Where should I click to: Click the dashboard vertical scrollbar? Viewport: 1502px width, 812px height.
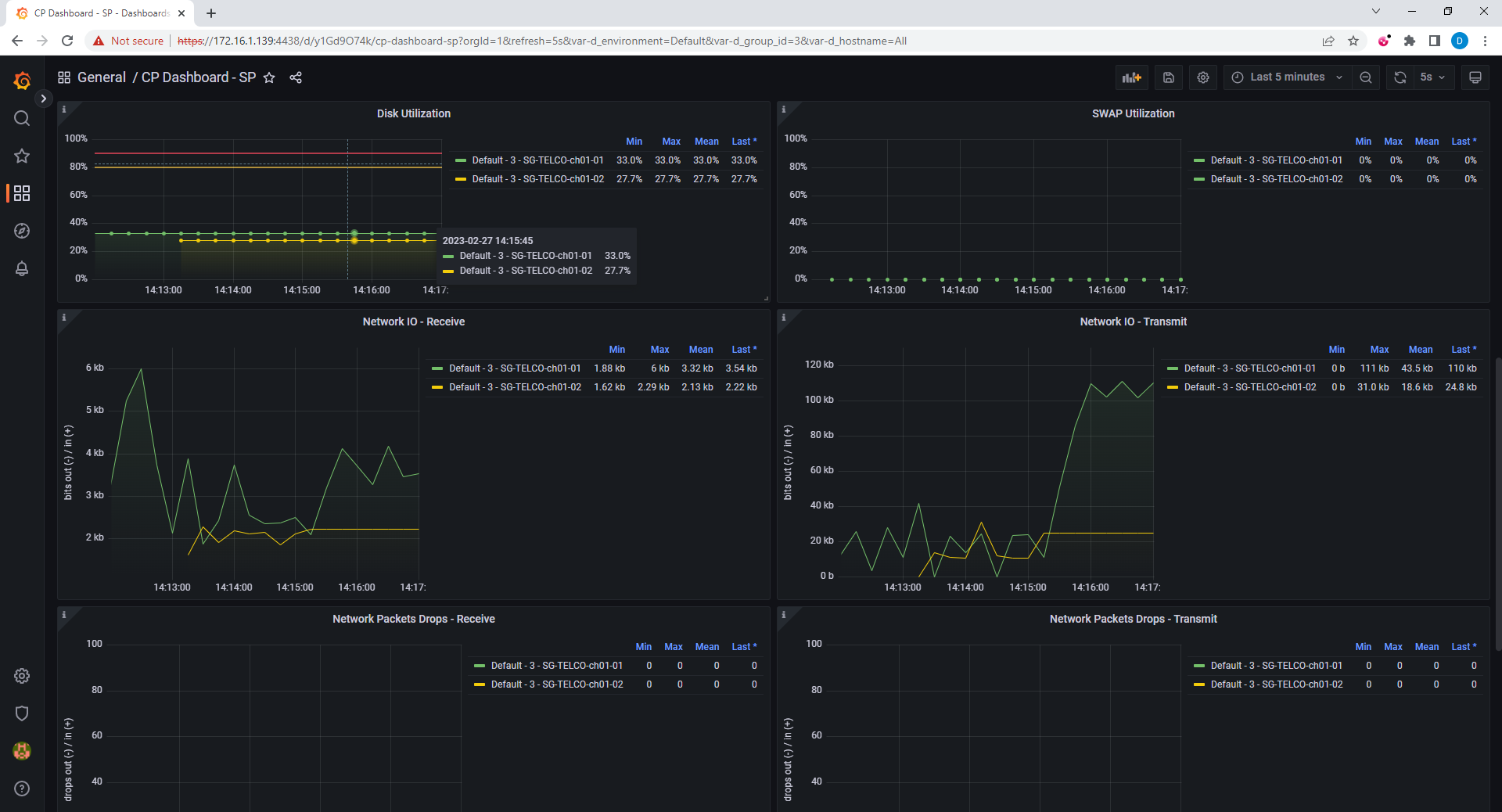point(1498,504)
